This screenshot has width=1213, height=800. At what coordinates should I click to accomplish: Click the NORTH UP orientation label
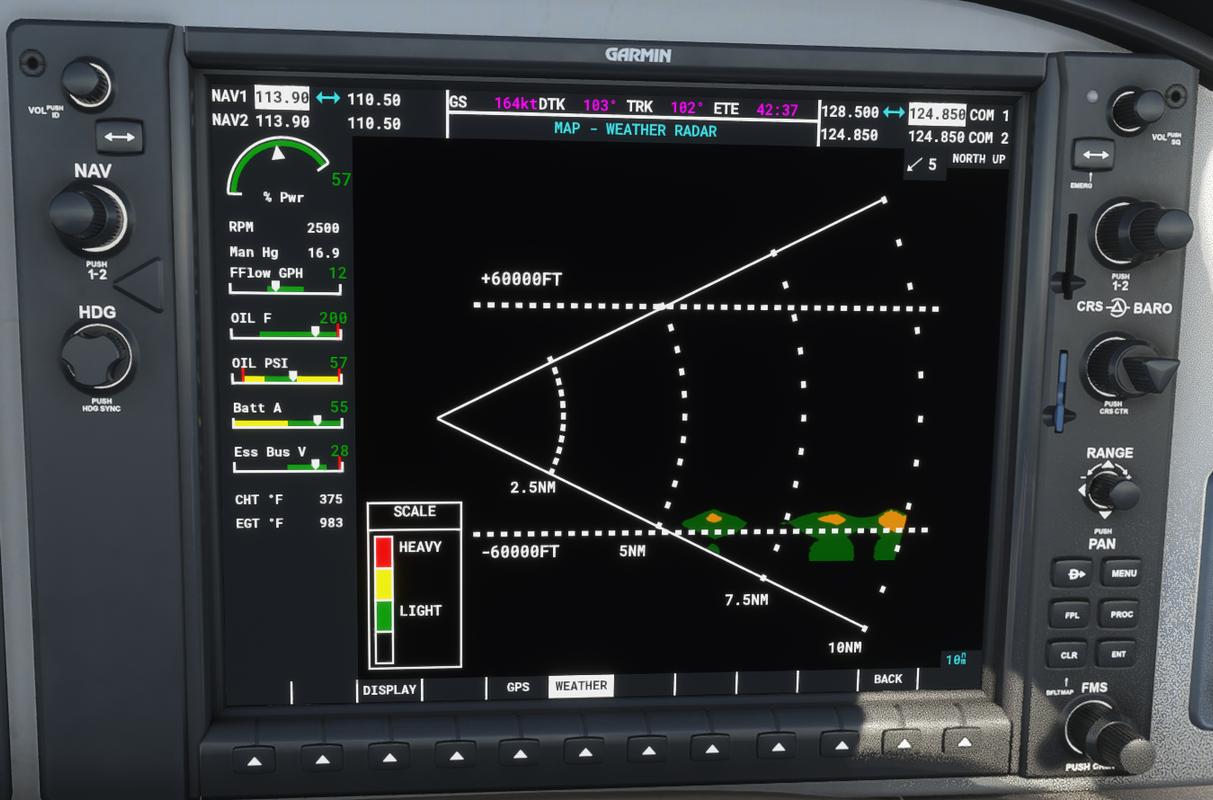(978, 159)
